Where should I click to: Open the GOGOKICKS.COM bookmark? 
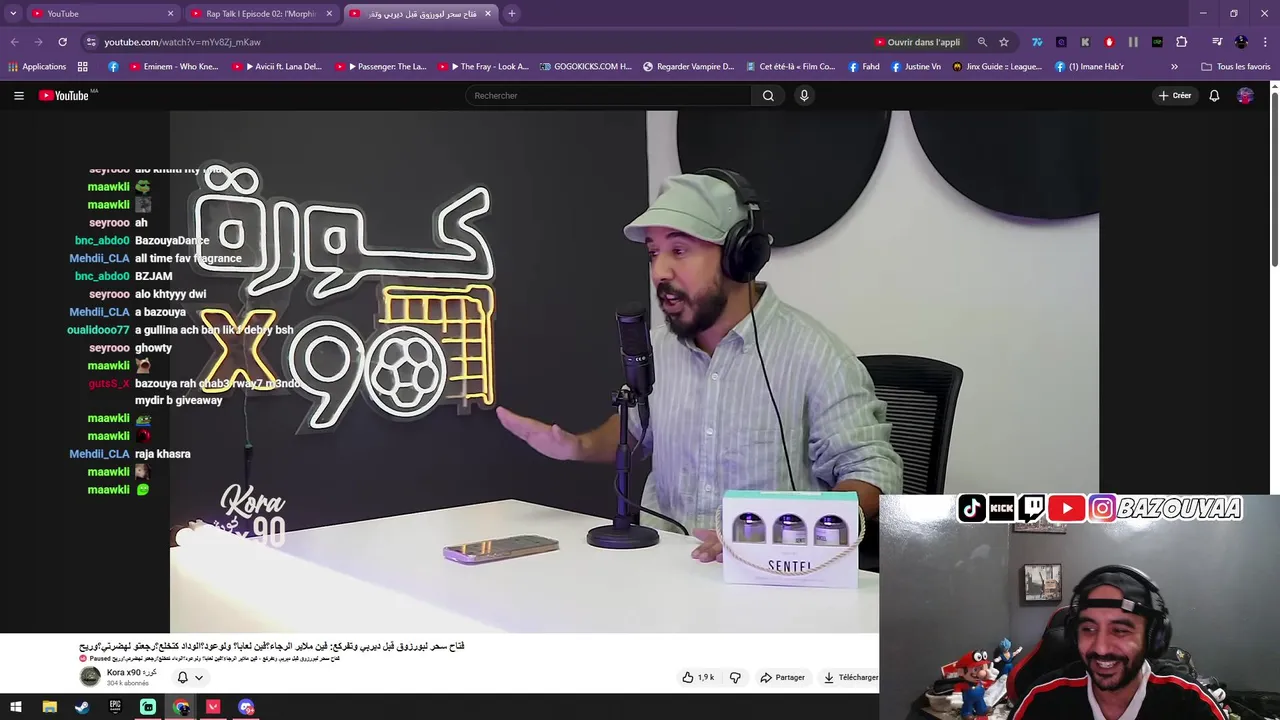pos(586,67)
